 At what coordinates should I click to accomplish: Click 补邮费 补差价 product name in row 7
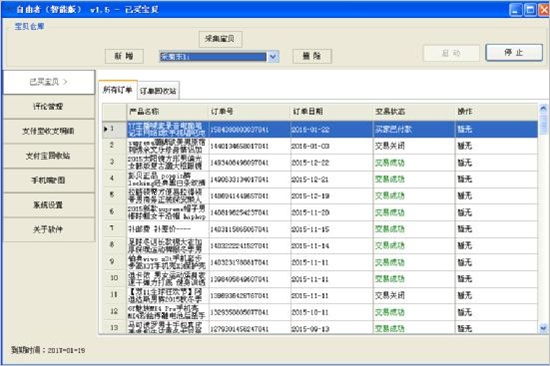pyautogui.click(x=159, y=229)
